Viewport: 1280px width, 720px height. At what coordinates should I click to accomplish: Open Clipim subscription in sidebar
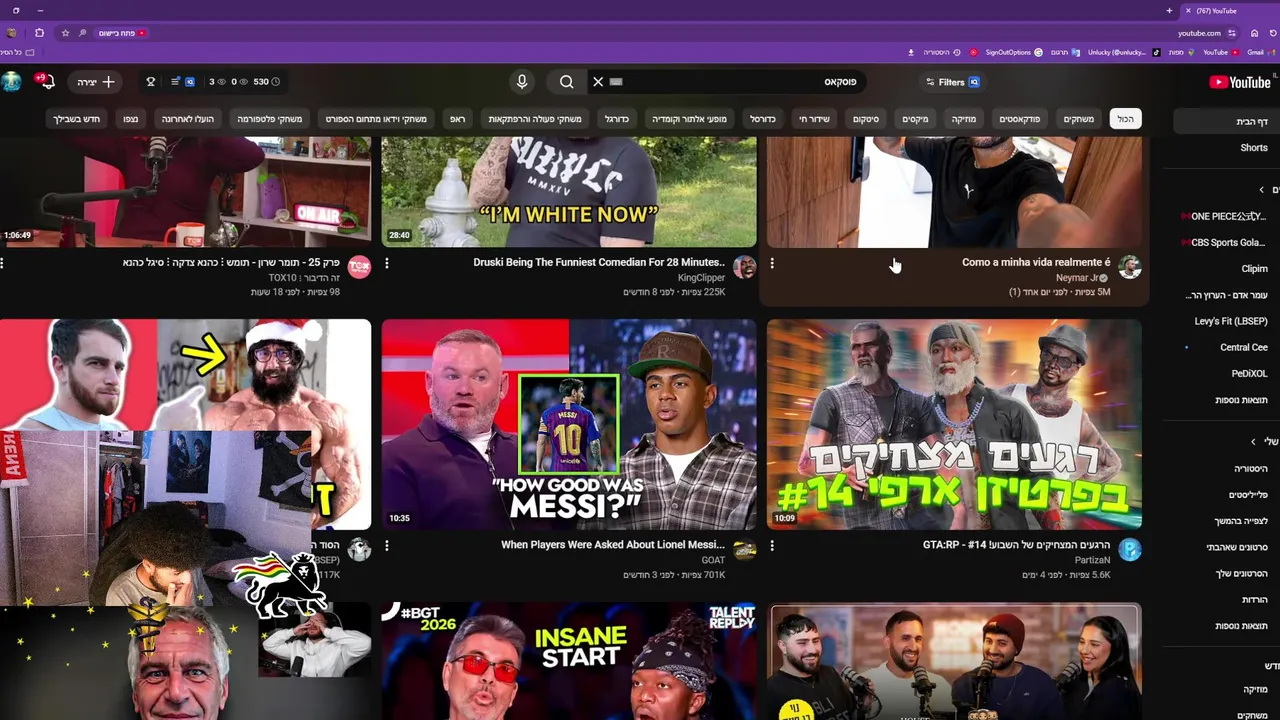click(1254, 269)
